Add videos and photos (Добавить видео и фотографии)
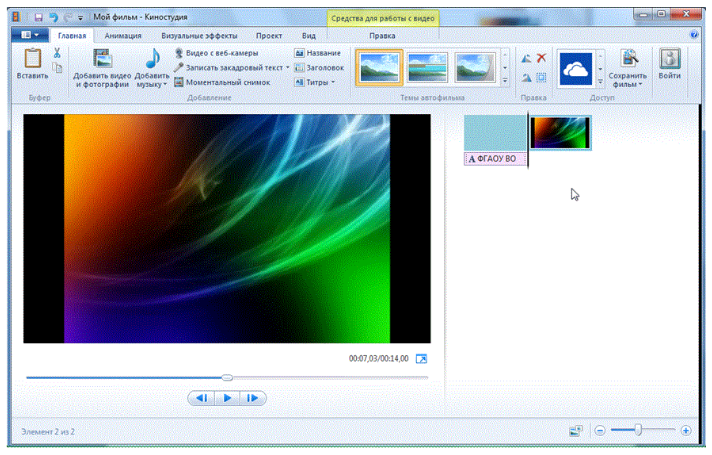 click(x=103, y=68)
